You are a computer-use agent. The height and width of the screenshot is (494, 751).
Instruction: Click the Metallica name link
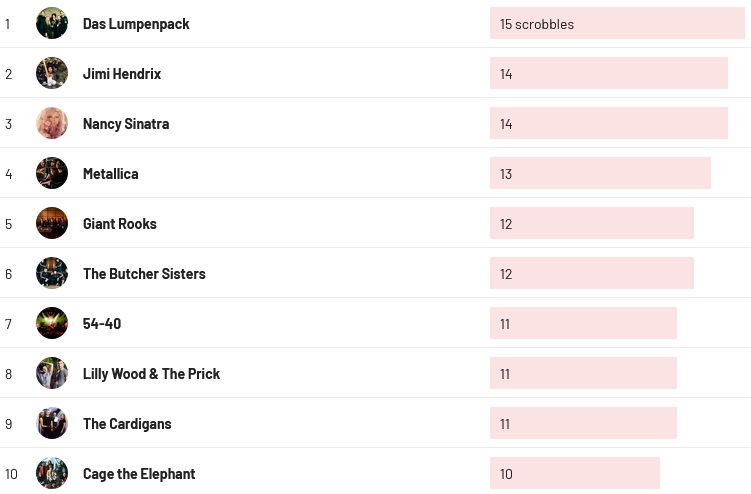pos(111,174)
